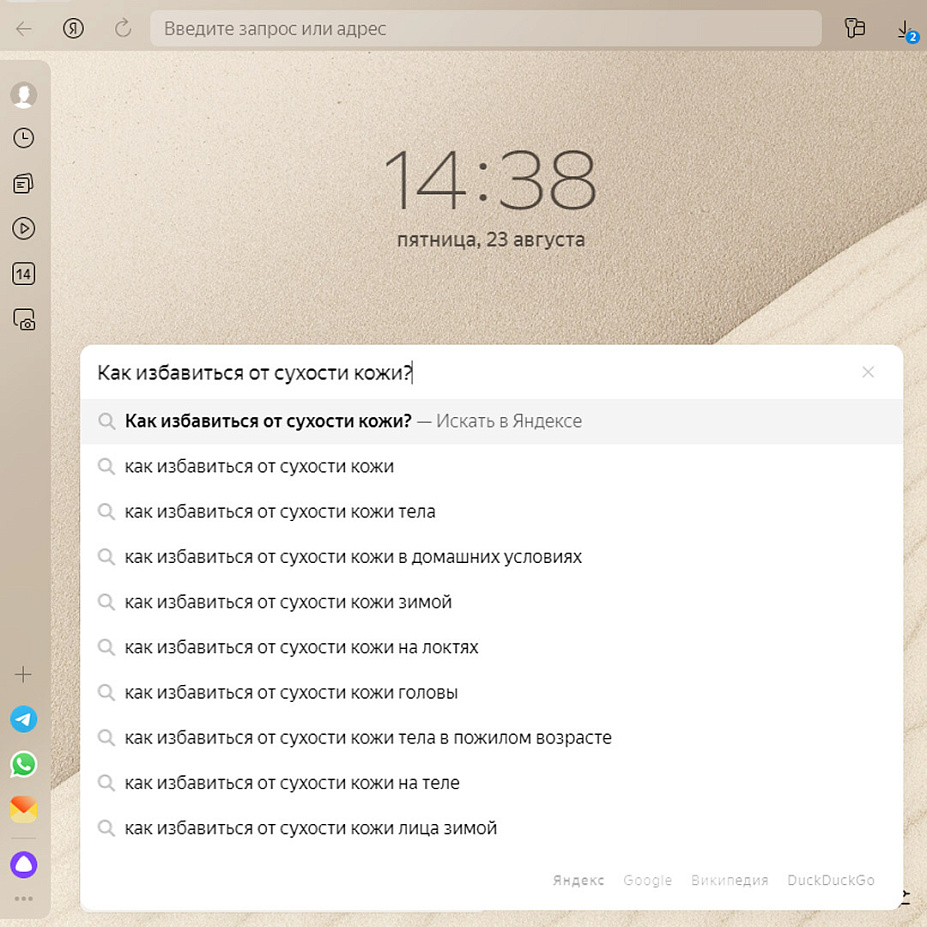Viewport: 927px width, 927px height.
Task: Switch search engine to Google
Action: point(647,880)
